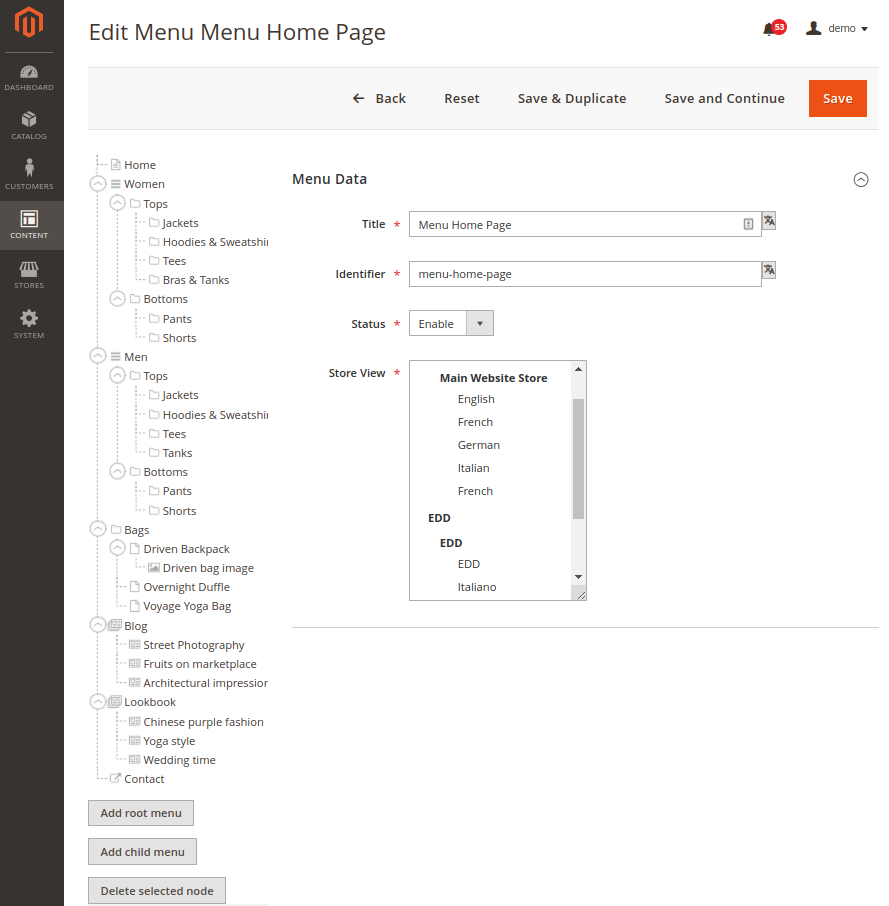Click Save & Duplicate
889x906 pixels.
[x=572, y=98]
